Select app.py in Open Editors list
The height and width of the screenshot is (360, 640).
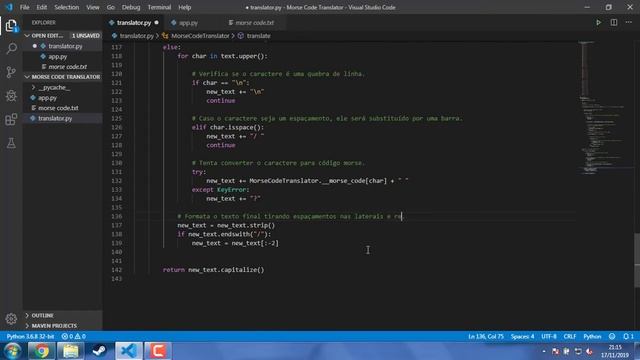[58, 57]
